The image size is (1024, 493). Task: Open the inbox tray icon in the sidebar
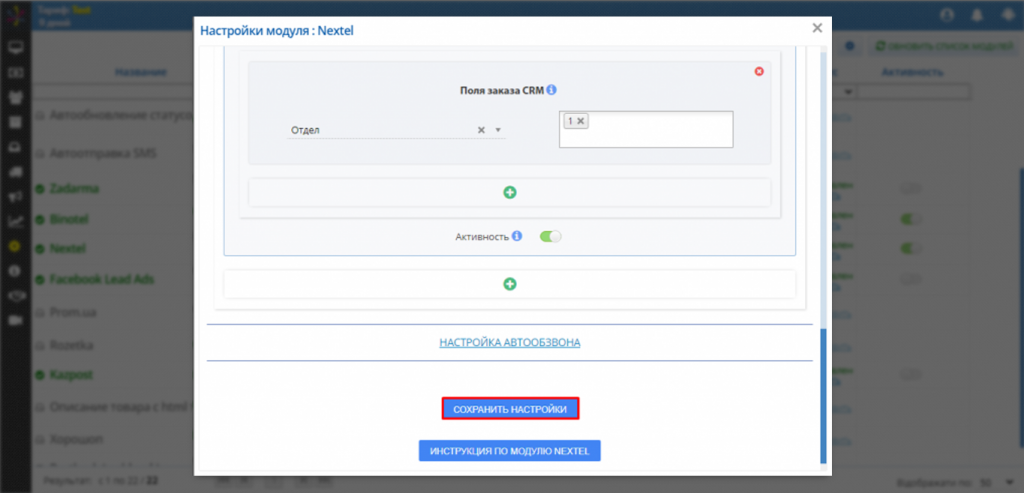point(16,148)
